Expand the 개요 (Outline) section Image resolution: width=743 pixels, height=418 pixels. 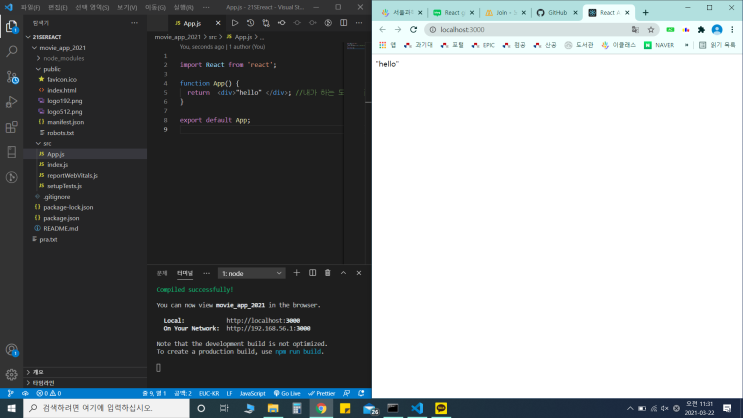coord(85,373)
